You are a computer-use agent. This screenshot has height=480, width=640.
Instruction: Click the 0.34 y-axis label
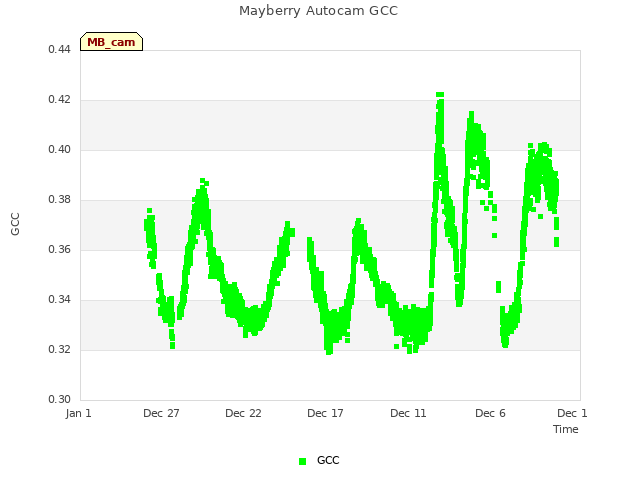coord(59,300)
